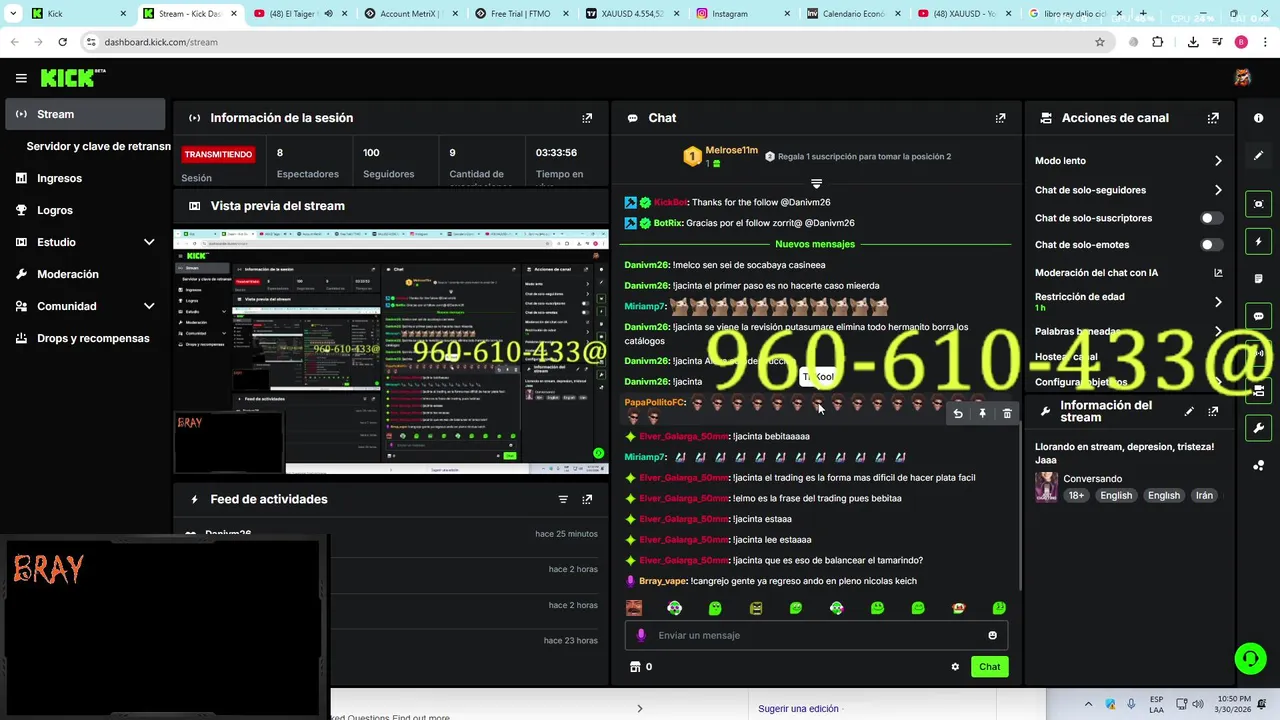Screen dimensions: 1280x720
Task: Pin the PapaPollitoFC chat message
Action: (982, 414)
